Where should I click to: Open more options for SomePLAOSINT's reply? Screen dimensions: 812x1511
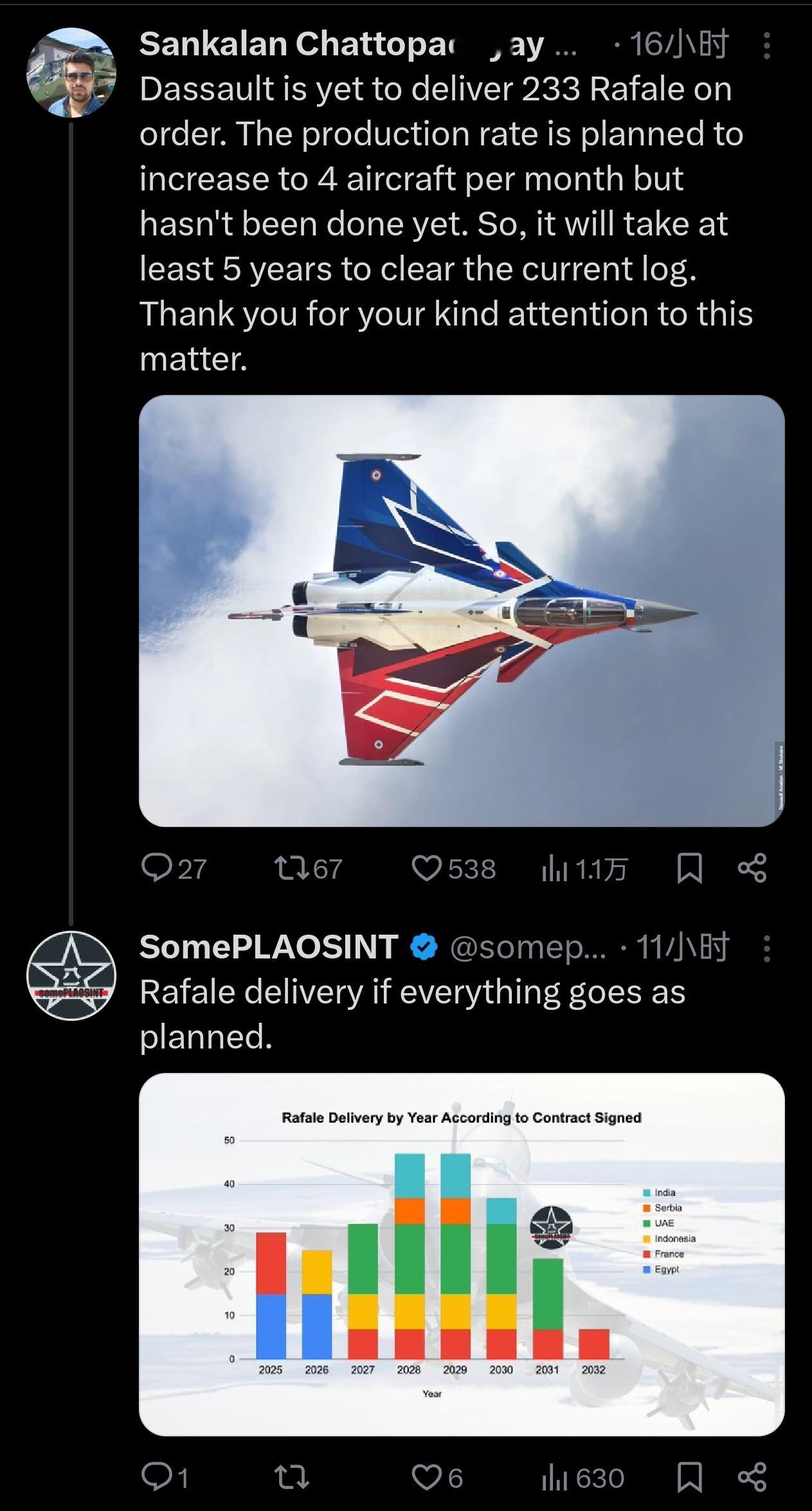766,949
